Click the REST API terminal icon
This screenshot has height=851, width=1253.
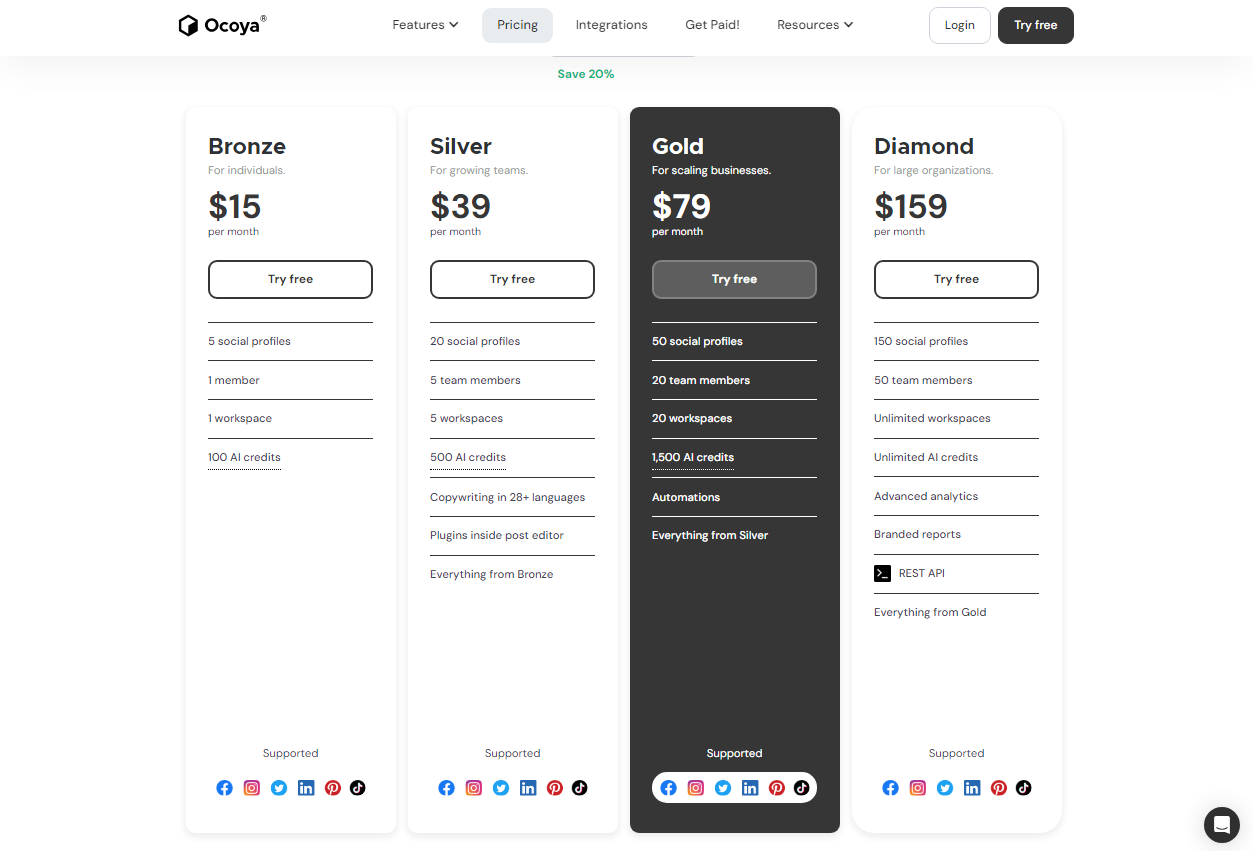pyautogui.click(x=882, y=573)
